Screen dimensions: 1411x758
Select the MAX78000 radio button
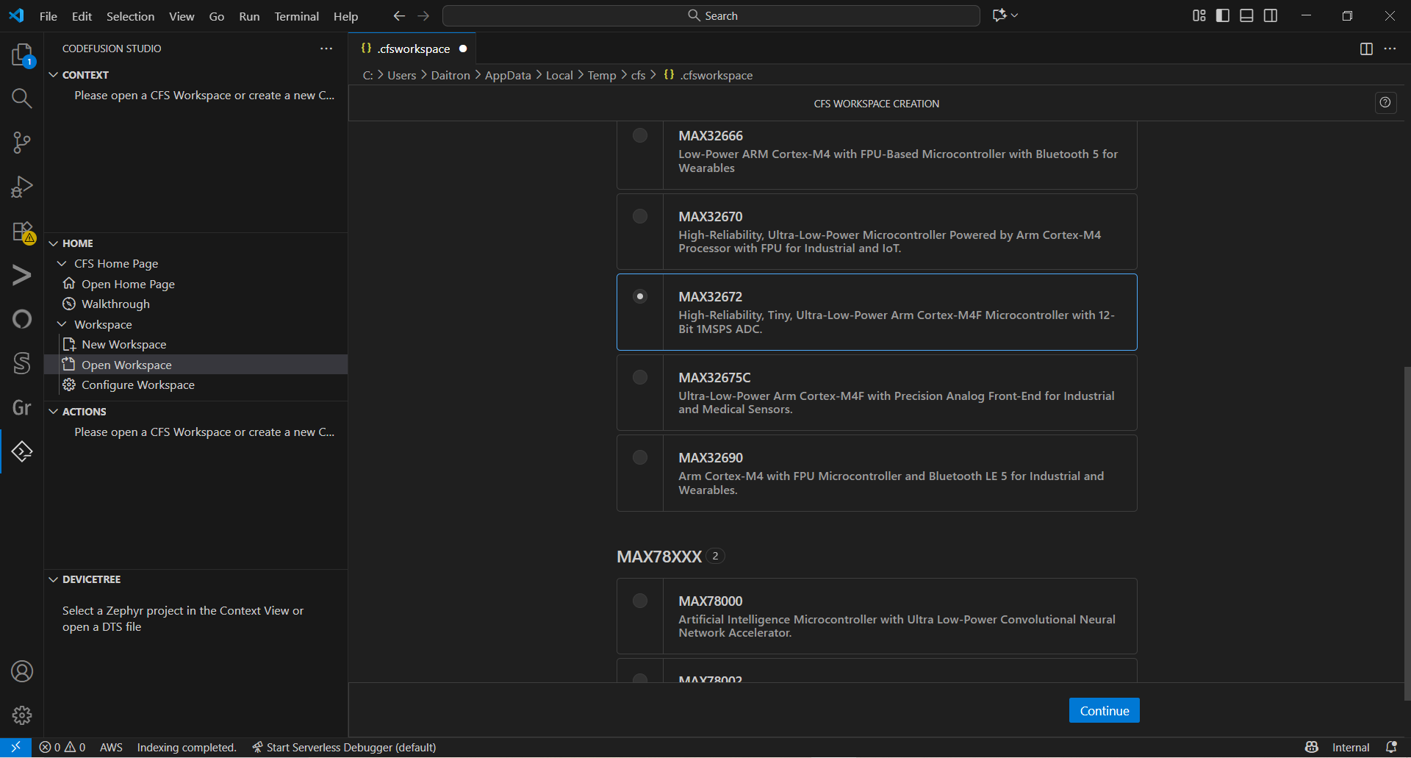(640, 601)
